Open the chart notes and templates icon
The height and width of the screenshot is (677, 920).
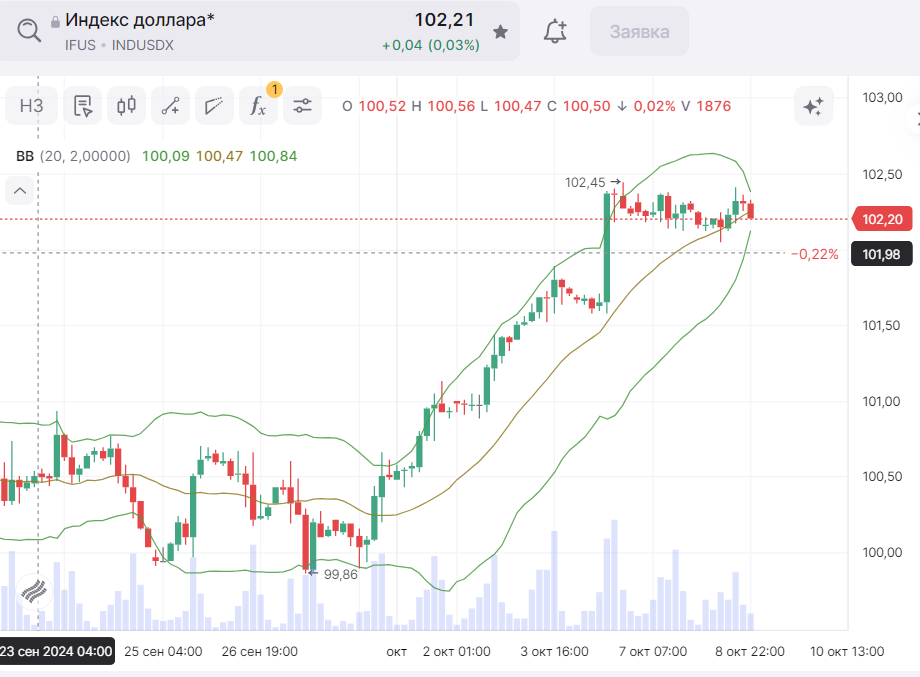click(x=83, y=105)
